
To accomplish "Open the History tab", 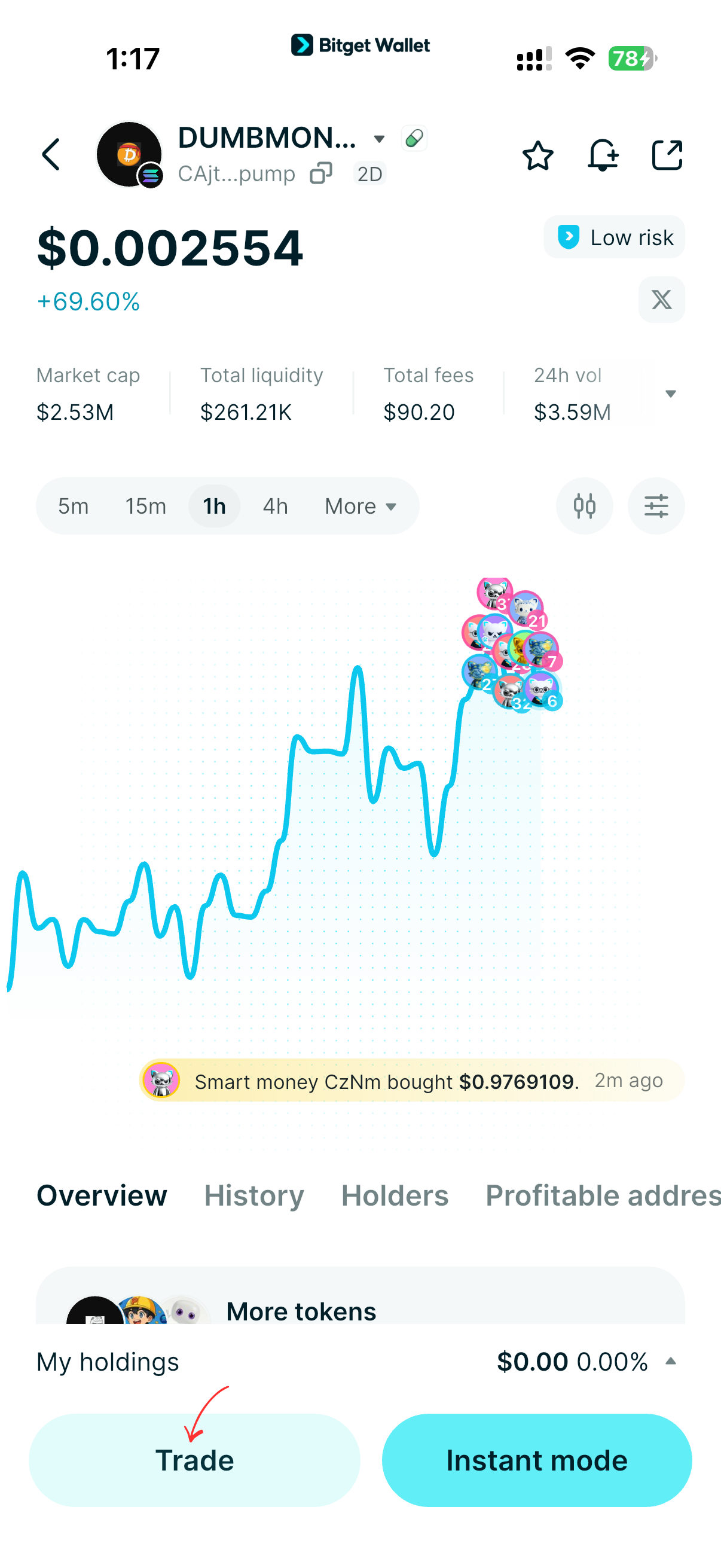I will click(x=253, y=1195).
